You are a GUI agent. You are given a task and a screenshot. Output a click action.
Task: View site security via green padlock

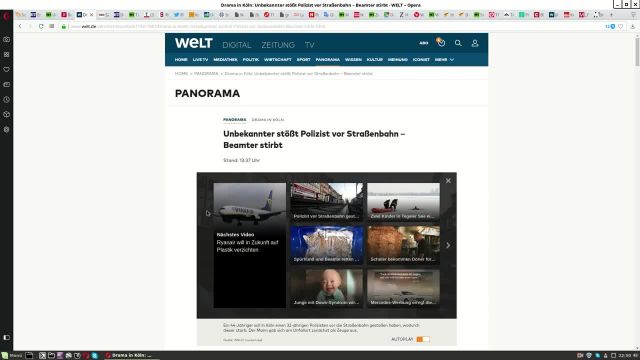[64, 27]
